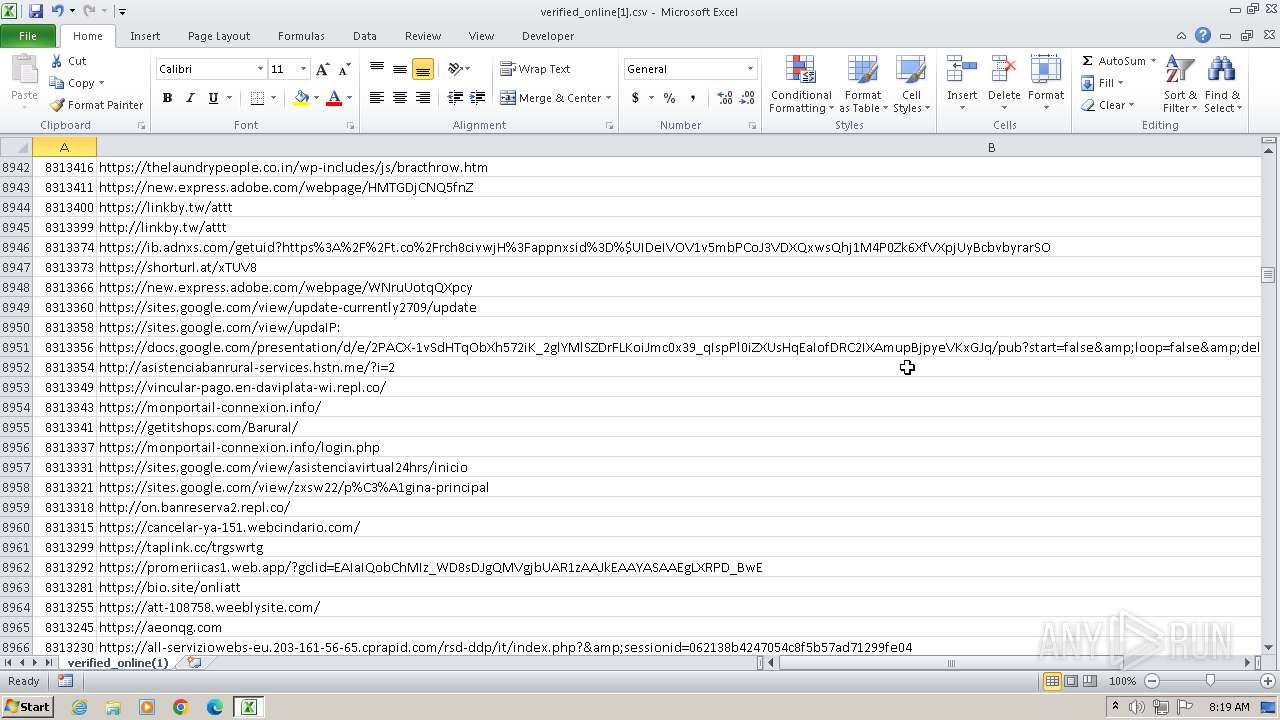Viewport: 1280px width, 720px height.
Task: Switch to the Formulas tab
Action: 301,36
